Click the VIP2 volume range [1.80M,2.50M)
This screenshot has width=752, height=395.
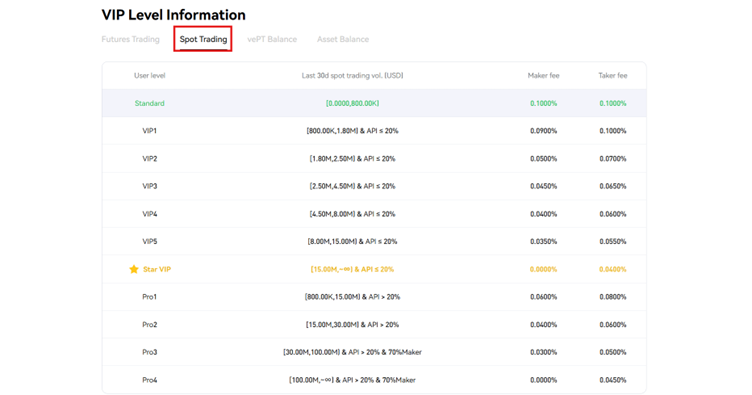(x=352, y=159)
